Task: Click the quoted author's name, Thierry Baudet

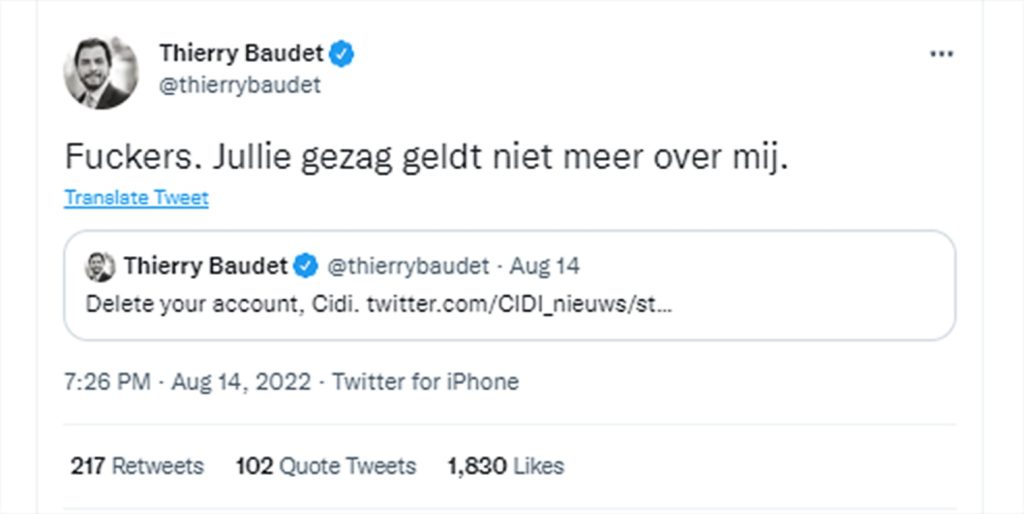Action: click(206, 266)
